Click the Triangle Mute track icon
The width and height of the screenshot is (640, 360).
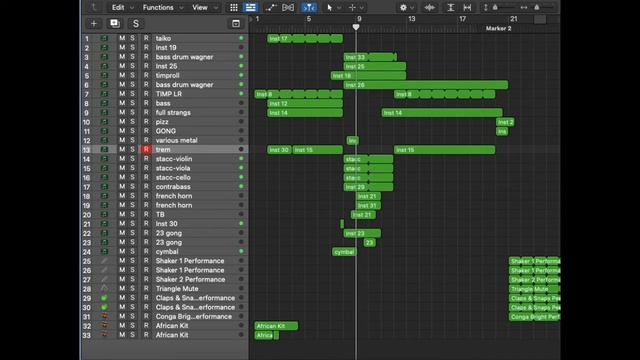click(104, 289)
